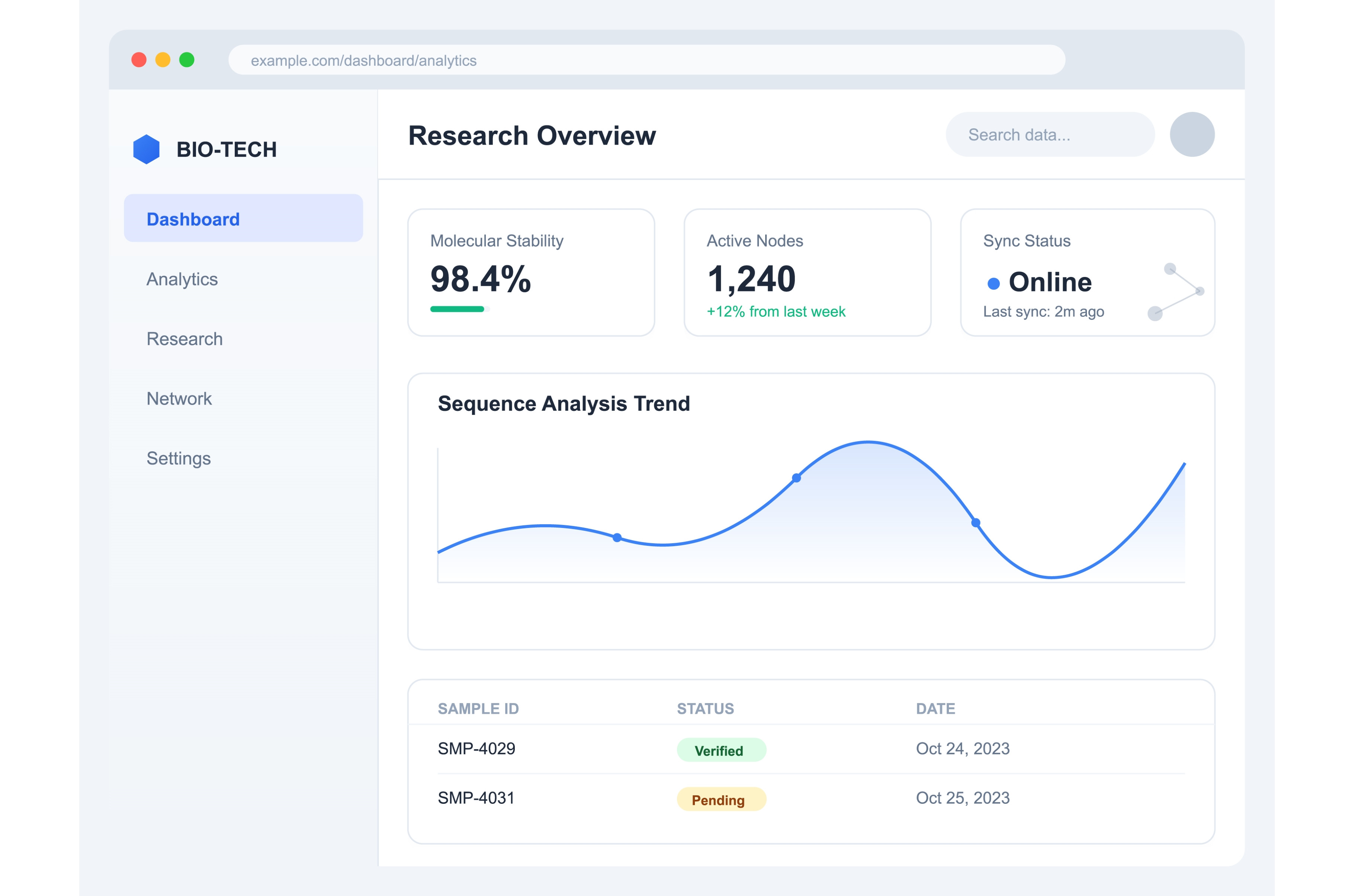Open the user avatar circle
This screenshot has height=896, width=1354.
click(x=1192, y=134)
